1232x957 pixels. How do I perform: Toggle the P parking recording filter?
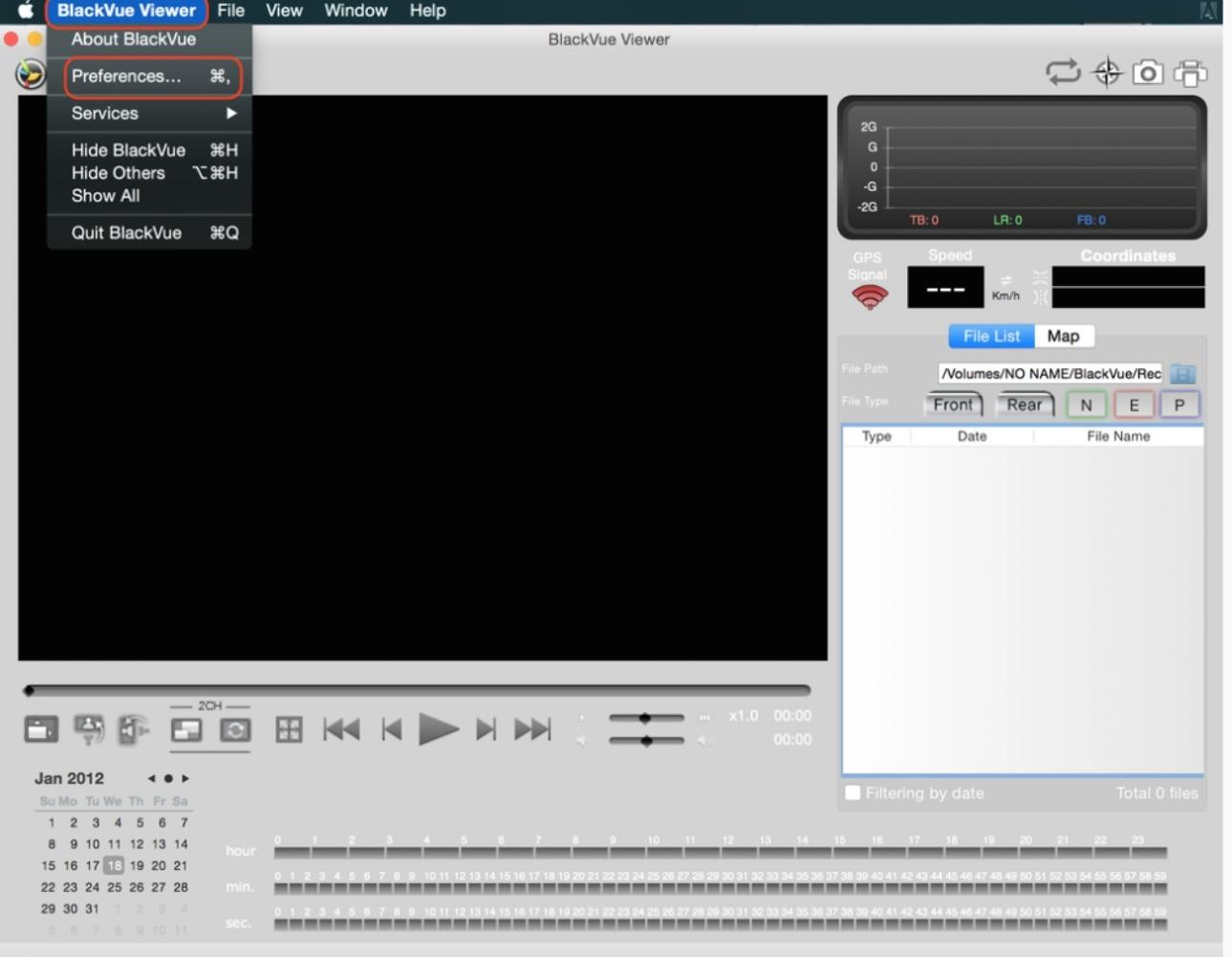1179,405
